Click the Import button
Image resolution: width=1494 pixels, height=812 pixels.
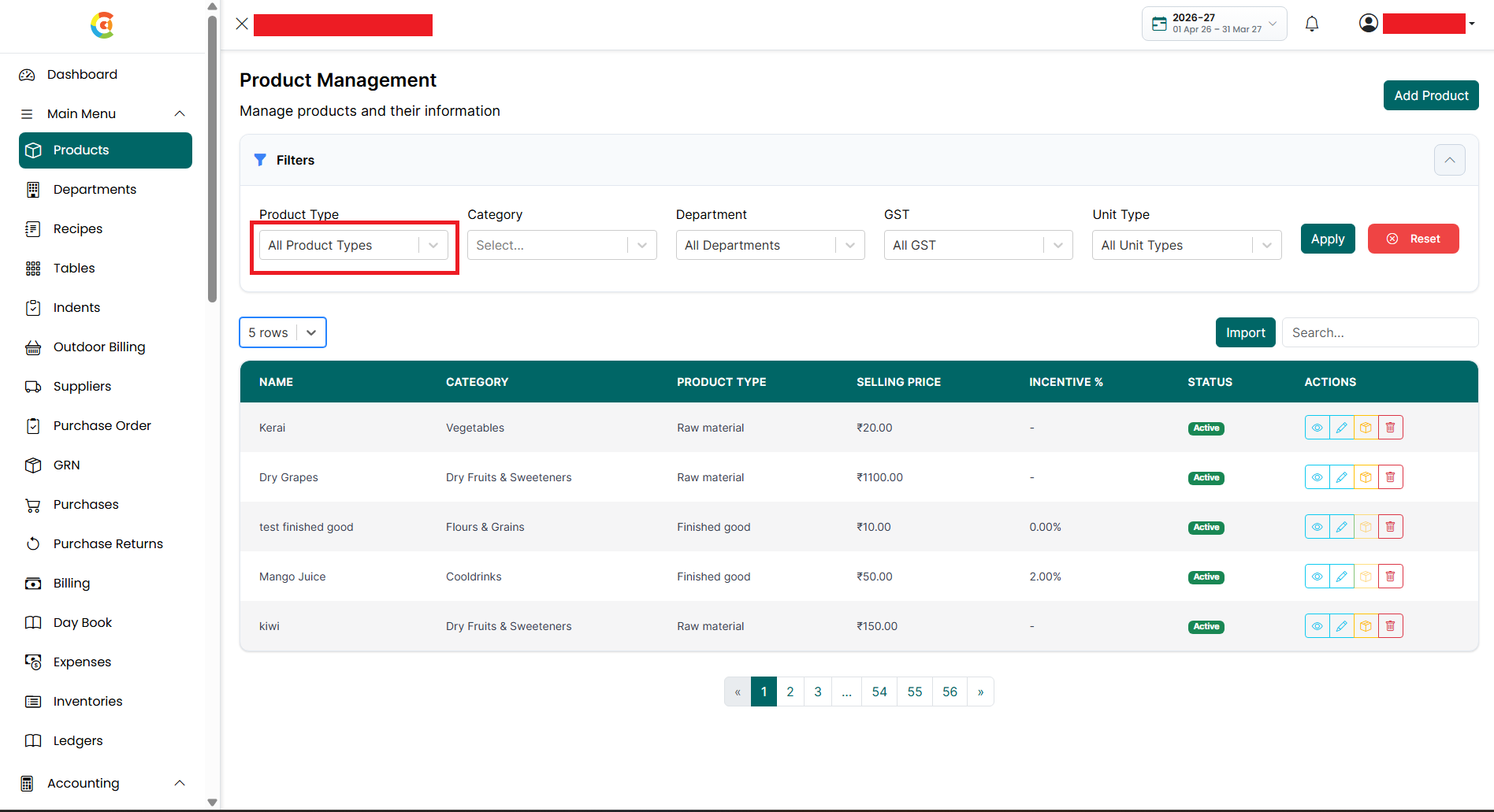[x=1245, y=332]
